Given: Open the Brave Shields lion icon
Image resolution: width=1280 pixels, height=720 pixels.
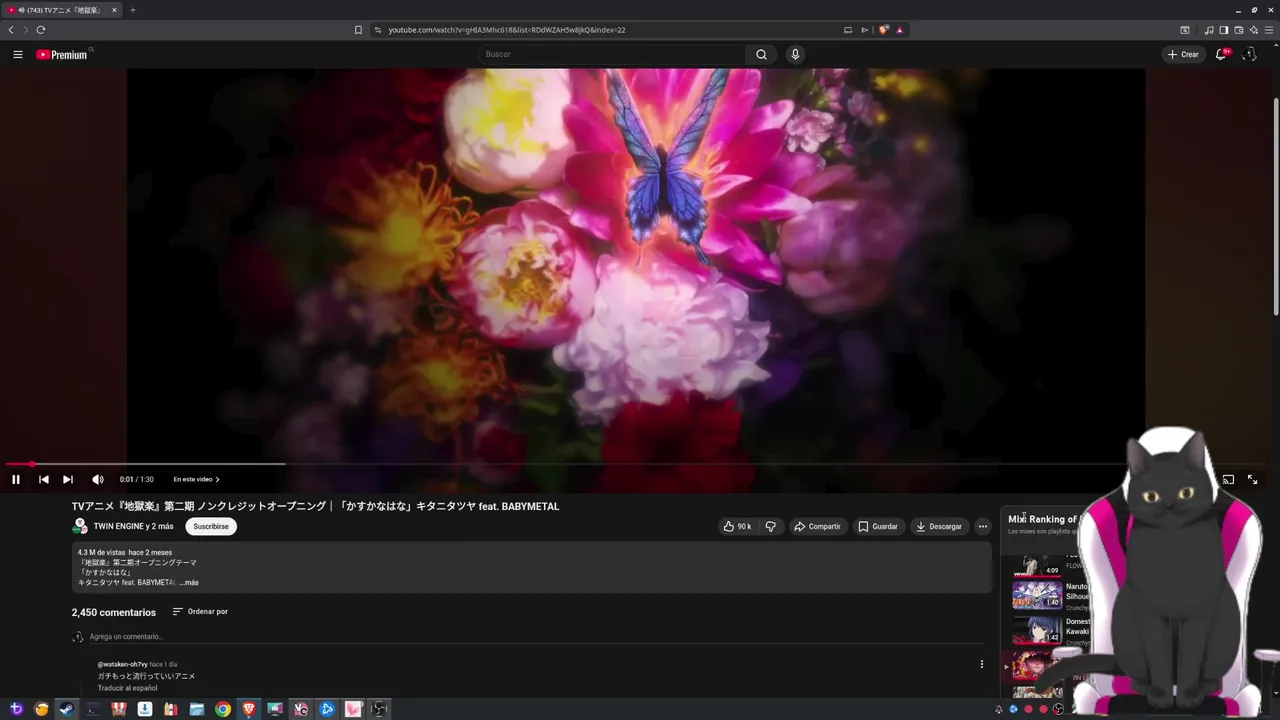Looking at the screenshot, I should point(884,30).
